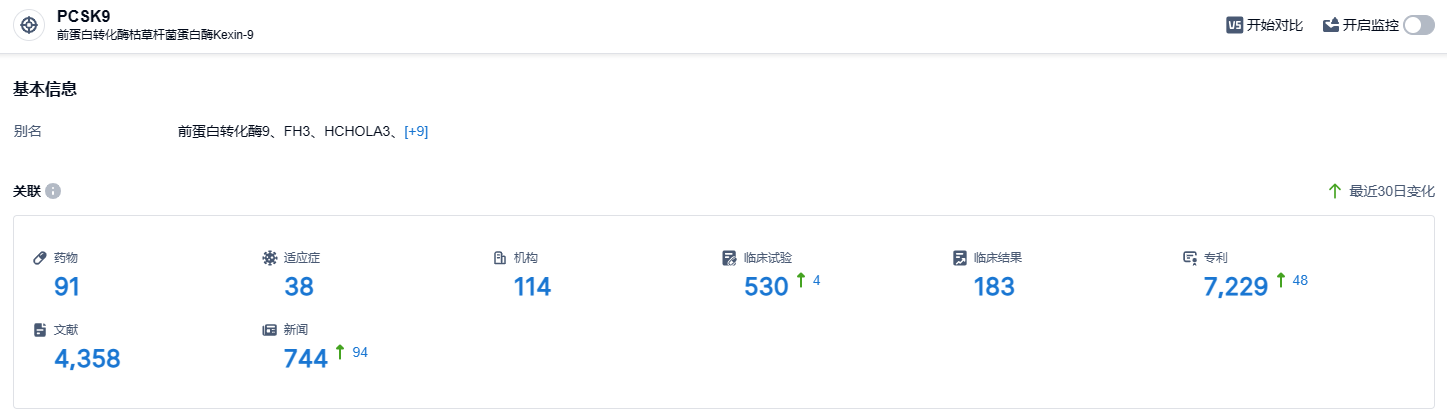This screenshot has width=1447, height=413.
Task: Click the info icon beside 关联
Action: (x=53, y=191)
